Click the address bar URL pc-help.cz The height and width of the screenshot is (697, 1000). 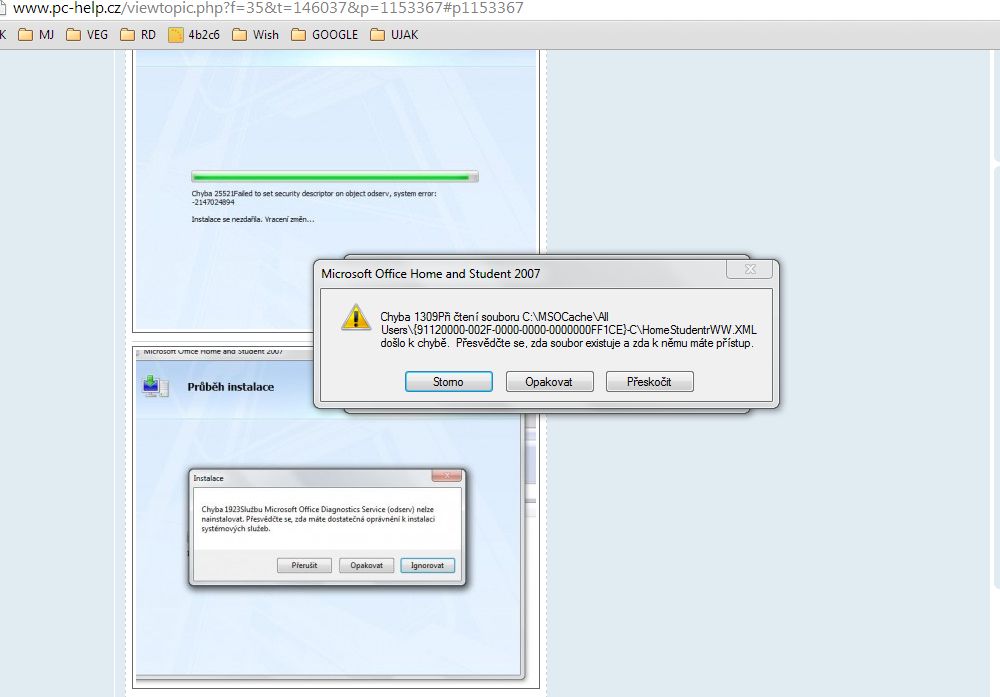(268, 8)
